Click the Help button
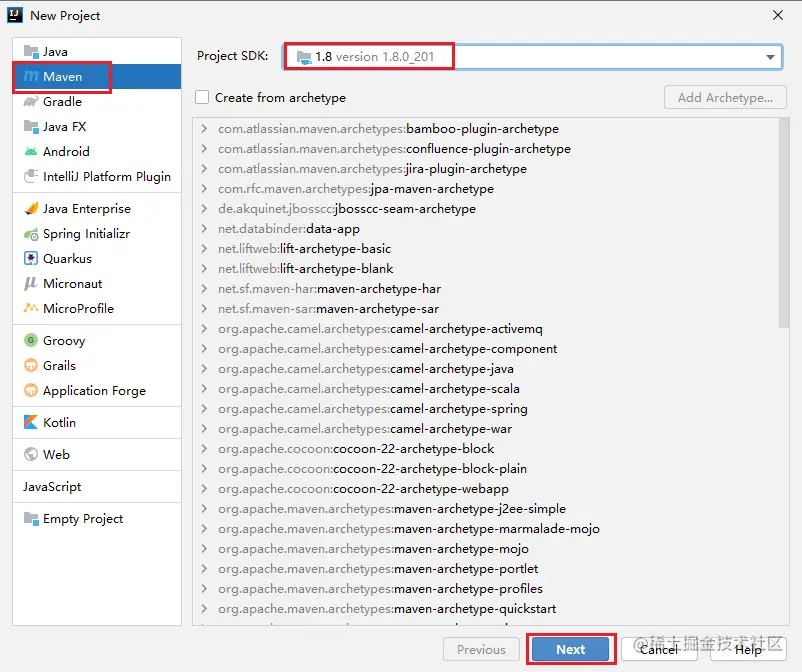Image resolution: width=802 pixels, height=672 pixels. (748, 649)
